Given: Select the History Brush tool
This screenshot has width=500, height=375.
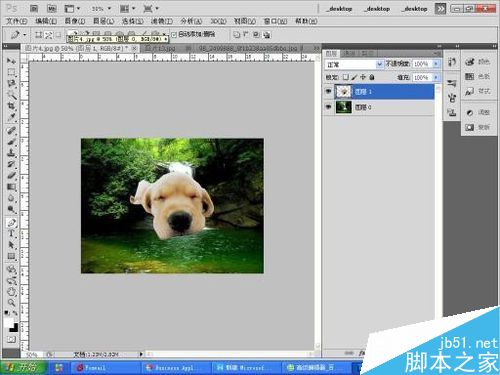Looking at the screenshot, I should 11,164.
